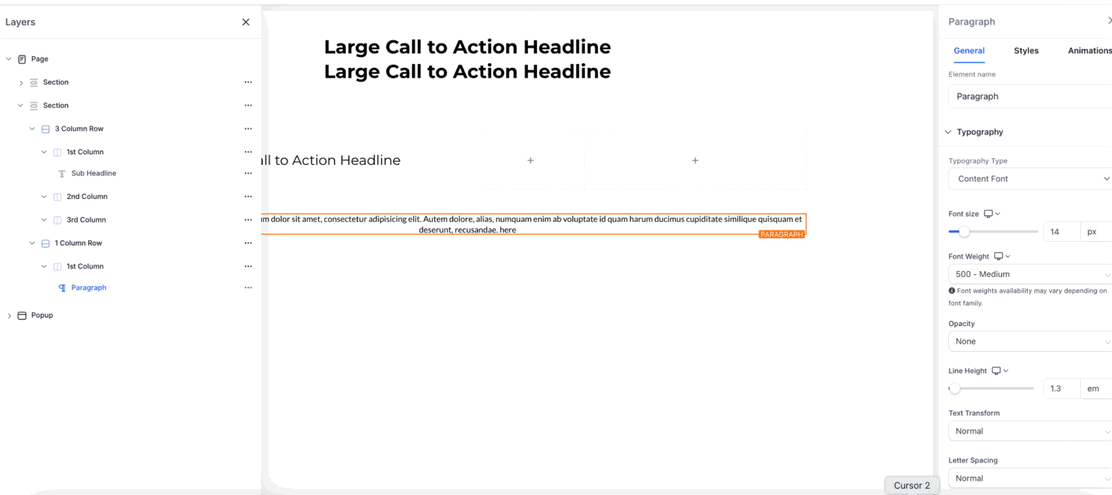Click the line height value field
The image size is (1112, 495).
pyautogui.click(x=1062, y=389)
